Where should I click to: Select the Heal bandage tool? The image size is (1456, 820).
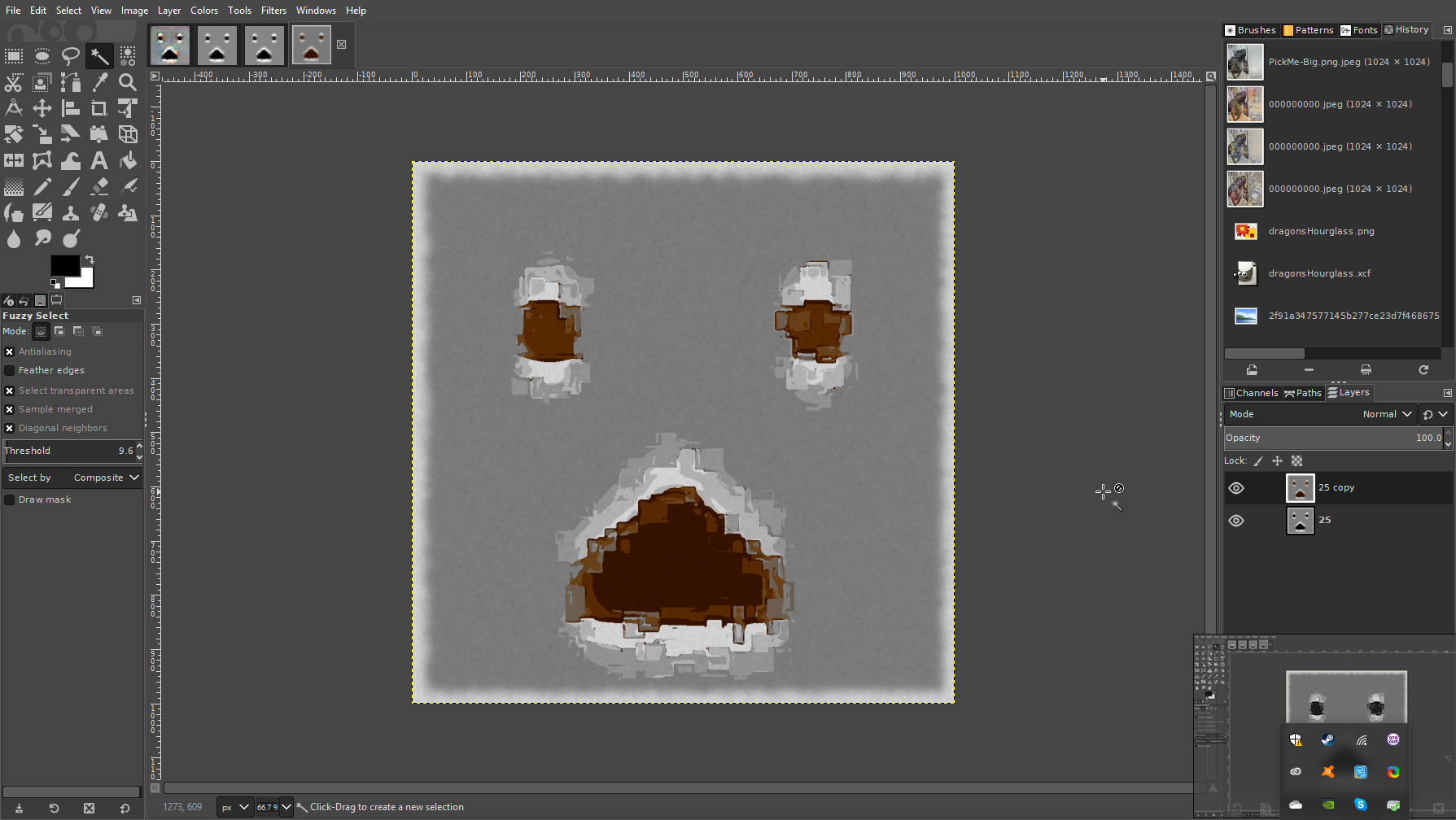click(99, 212)
